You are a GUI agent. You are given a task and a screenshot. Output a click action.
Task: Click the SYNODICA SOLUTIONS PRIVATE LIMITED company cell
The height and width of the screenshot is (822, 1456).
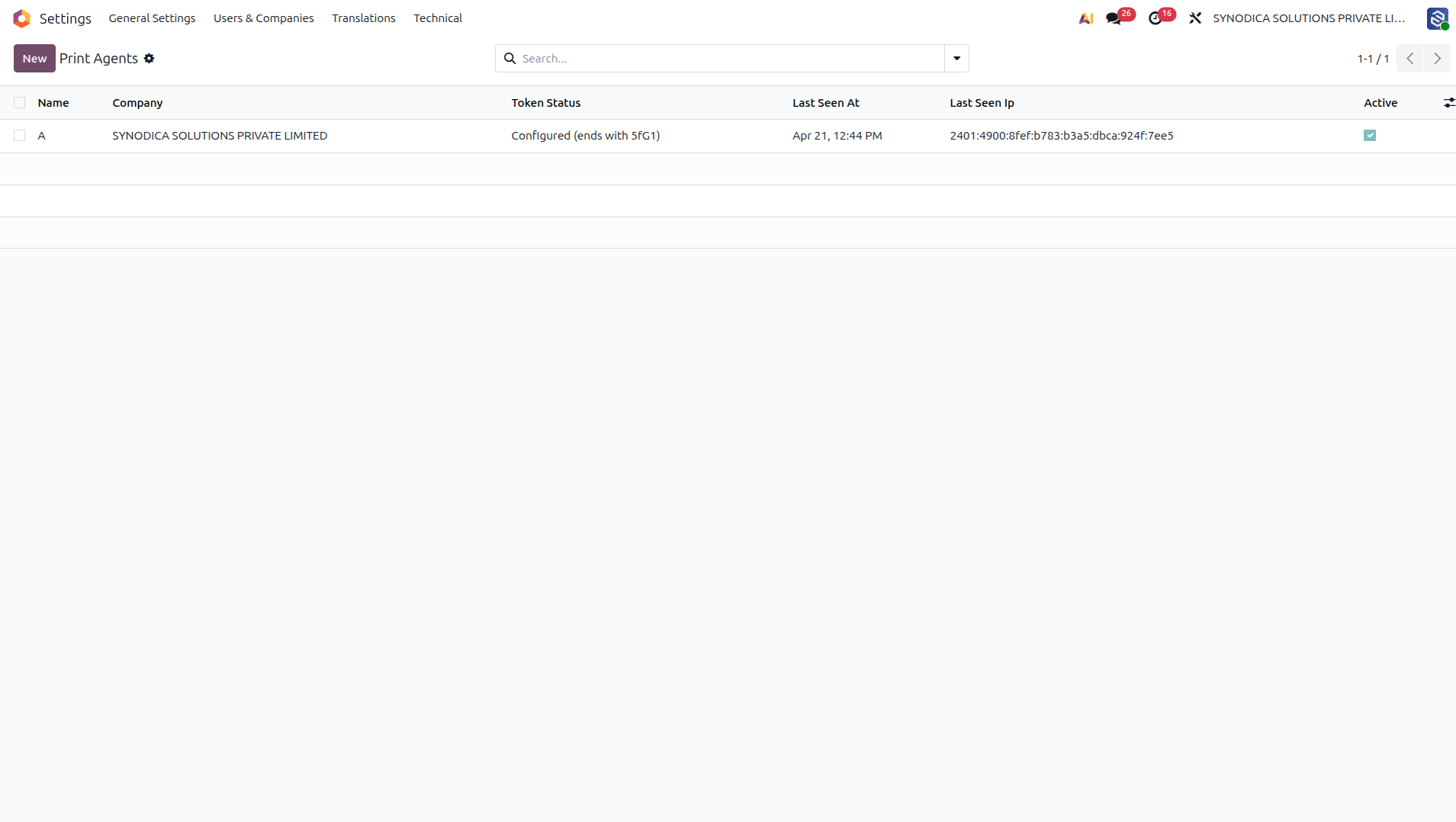click(220, 136)
